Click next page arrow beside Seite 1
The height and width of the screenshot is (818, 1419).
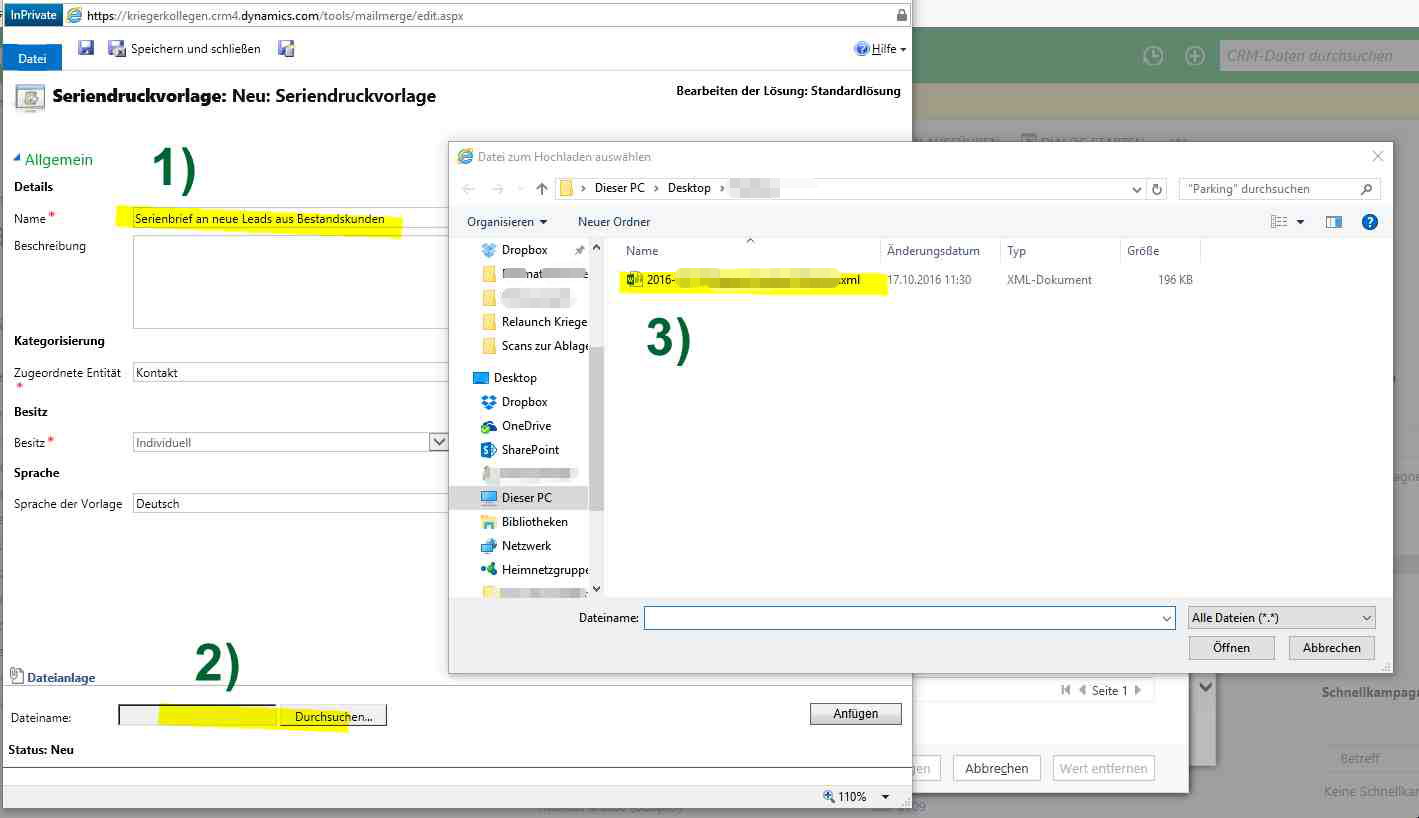[x=1138, y=691]
